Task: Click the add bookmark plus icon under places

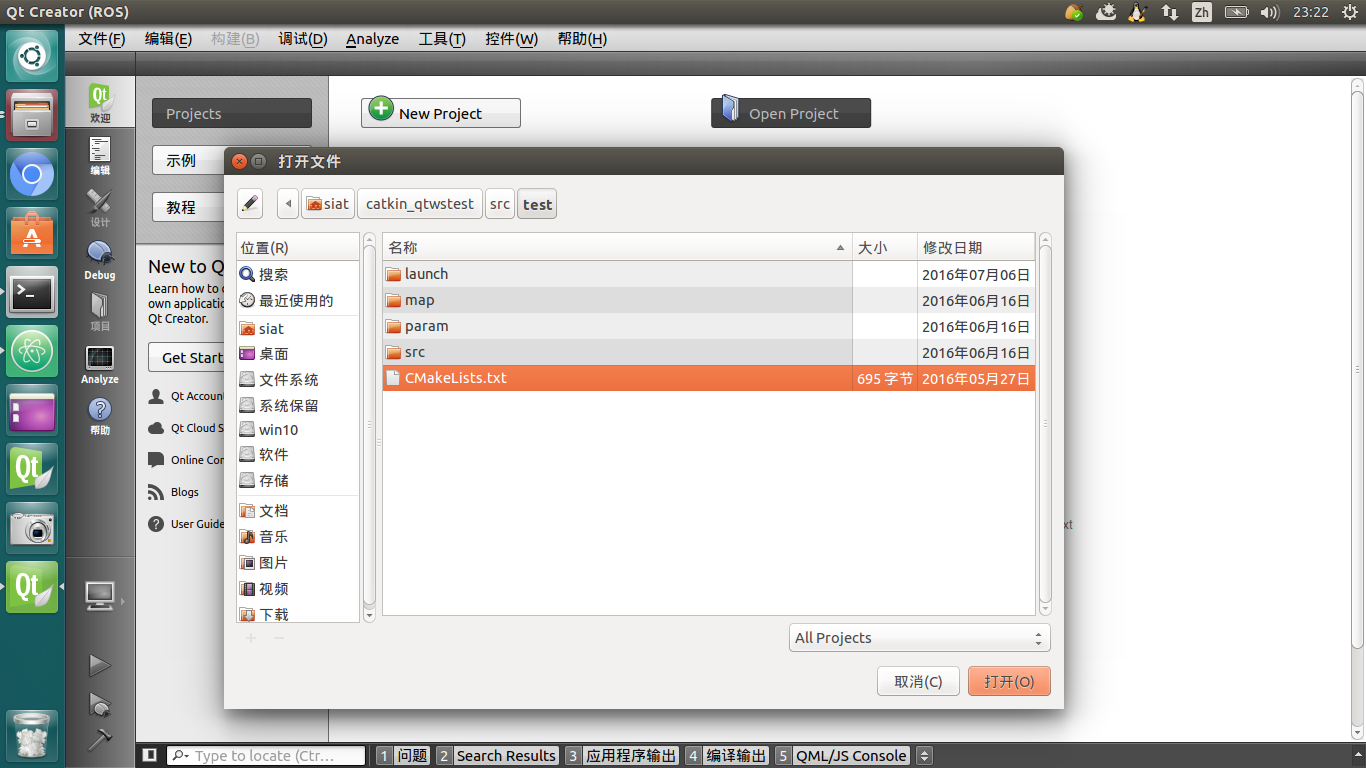Action: tap(251, 638)
